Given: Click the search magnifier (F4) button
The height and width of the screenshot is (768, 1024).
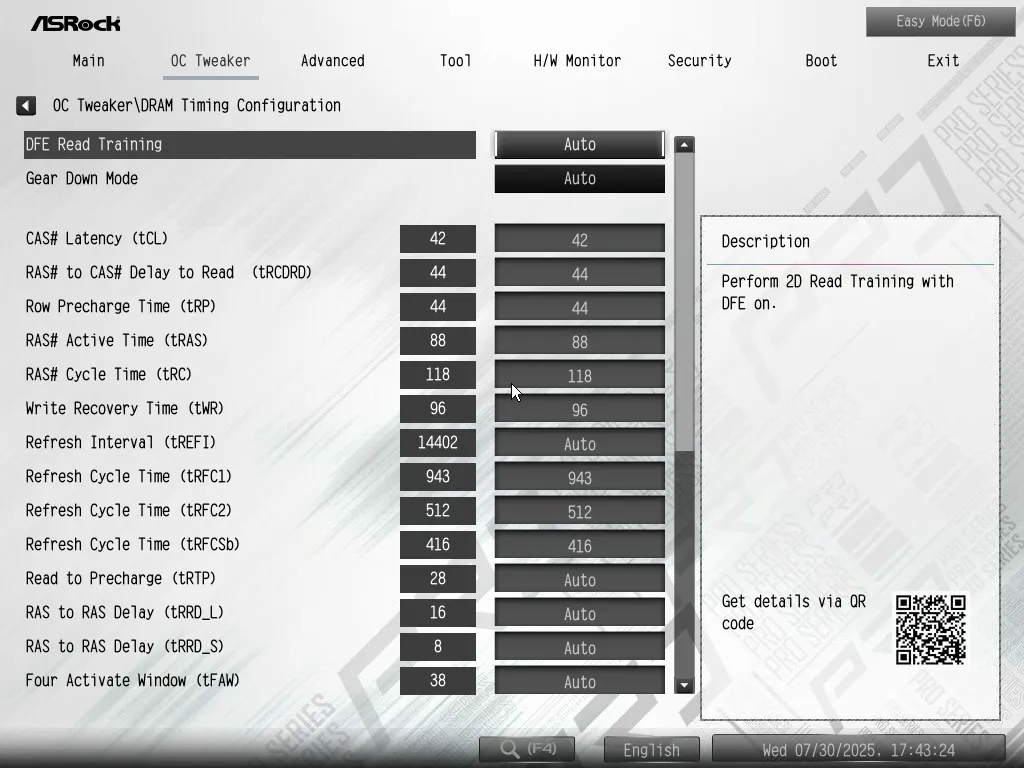Looking at the screenshot, I should (527, 749).
